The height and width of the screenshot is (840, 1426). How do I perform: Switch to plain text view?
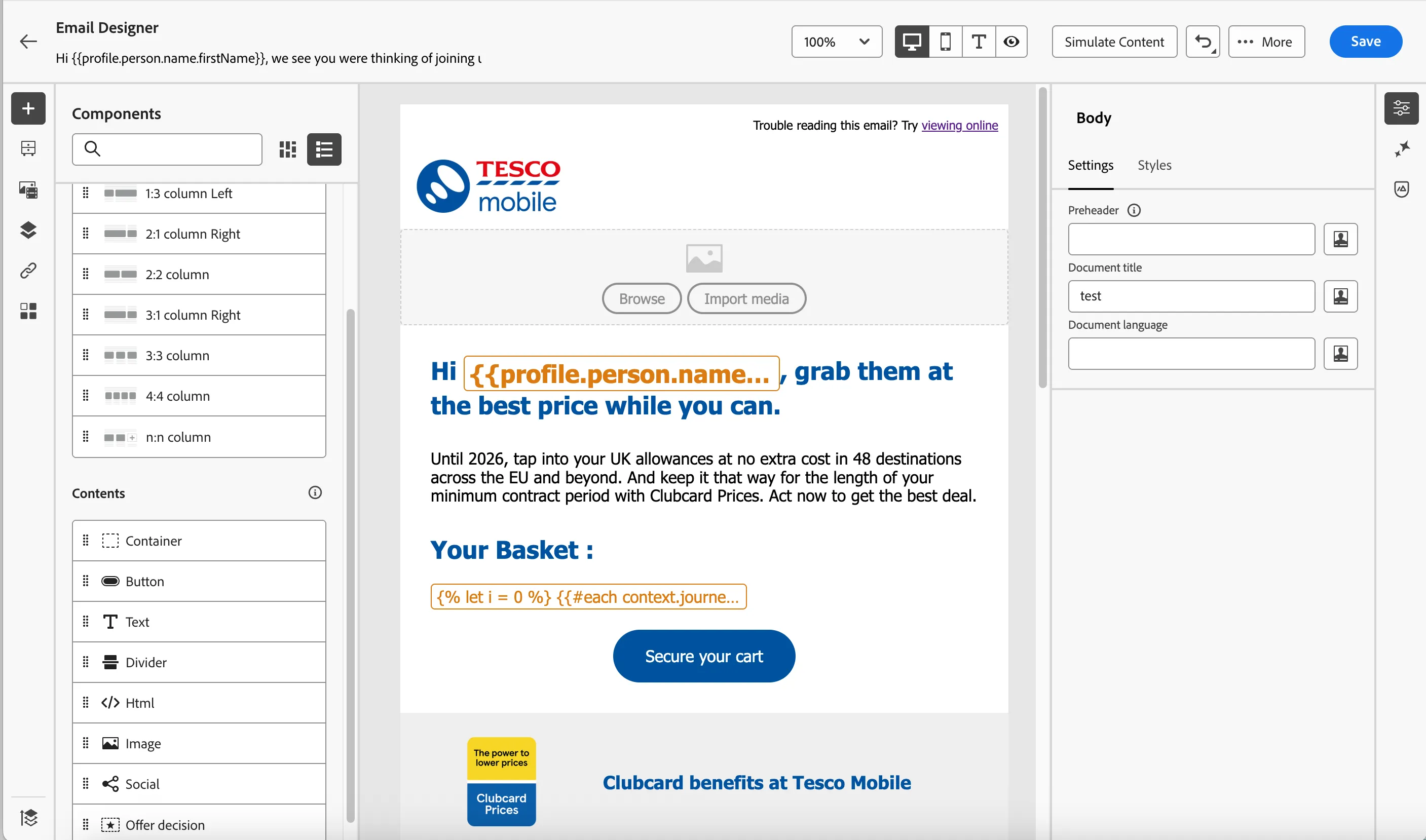[978, 42]
